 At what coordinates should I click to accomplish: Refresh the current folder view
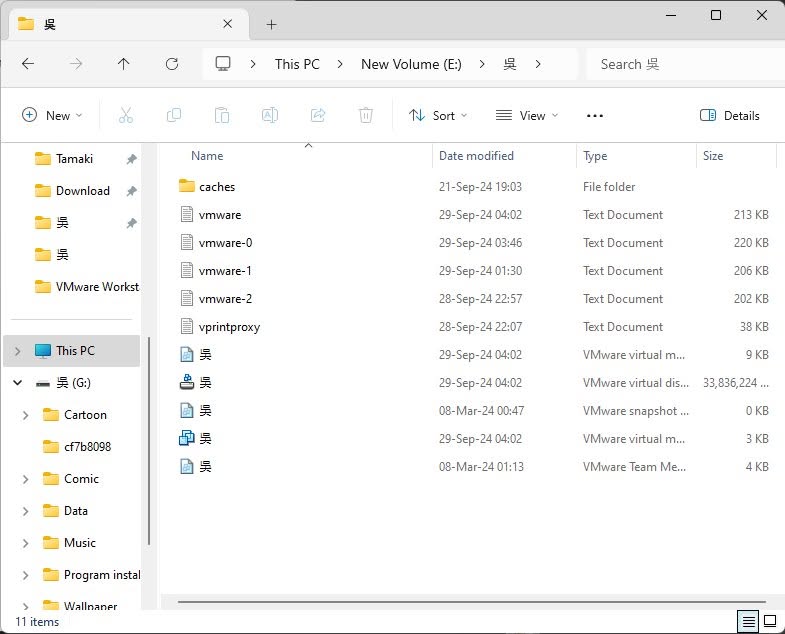[x=172, y=64]
